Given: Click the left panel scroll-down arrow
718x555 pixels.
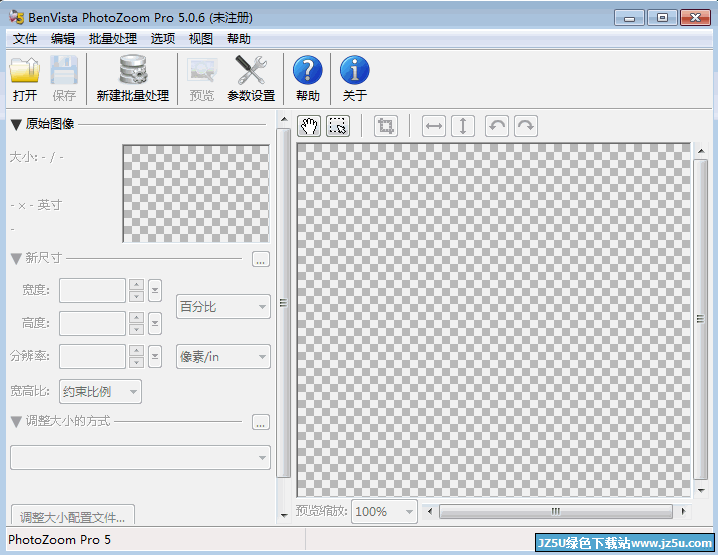Looking at the screenshot, I should 283,516.
